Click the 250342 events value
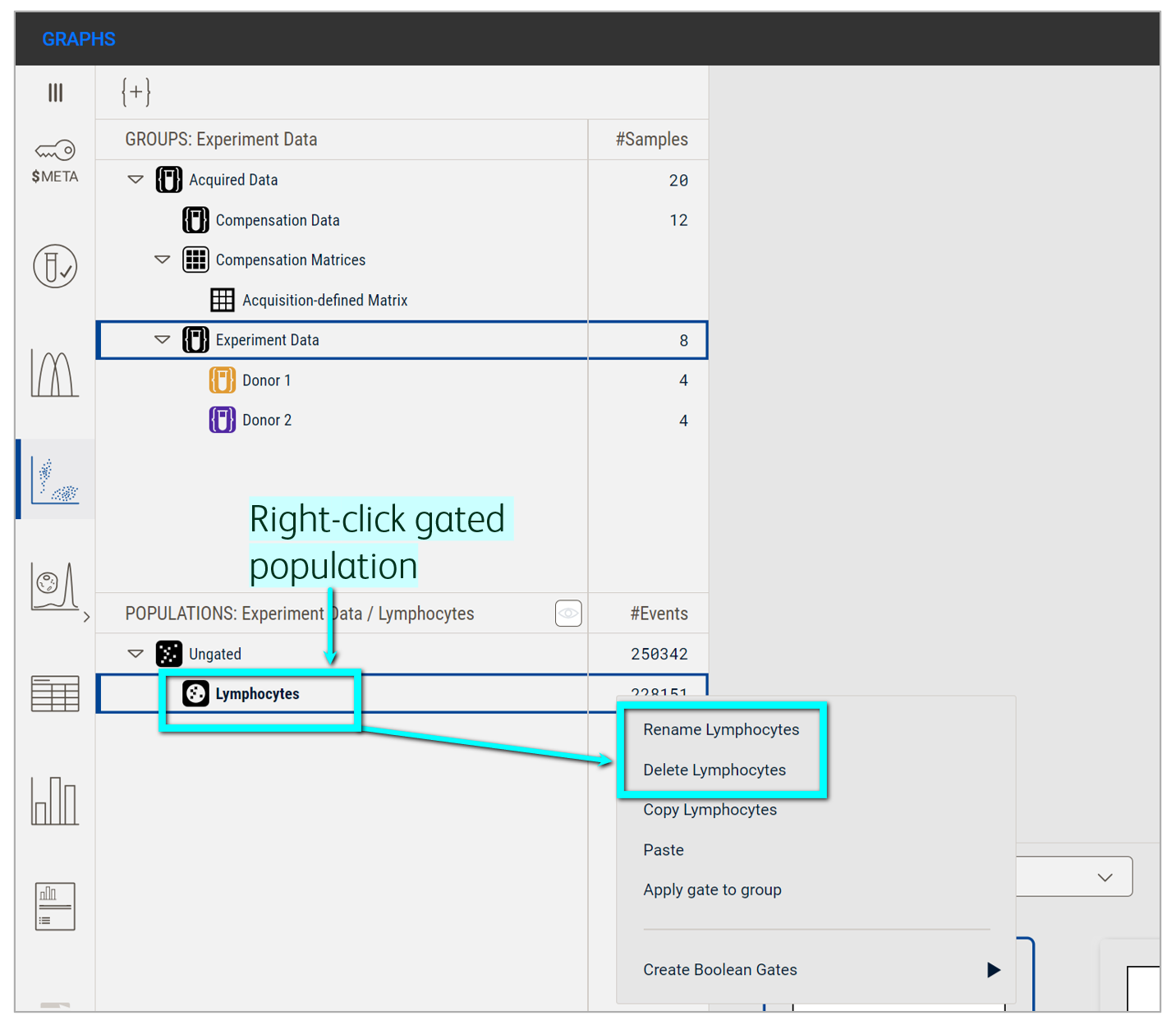This screenshot has width=1176, height=1034. [659, 654]
